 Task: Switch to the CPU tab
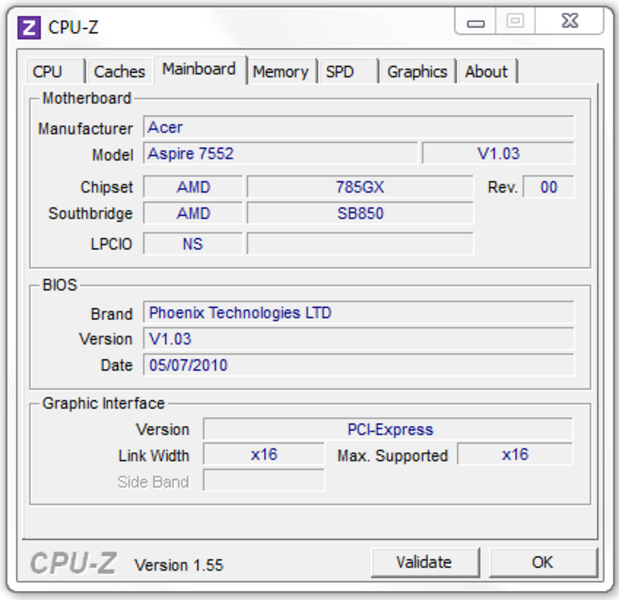(55, 71)
